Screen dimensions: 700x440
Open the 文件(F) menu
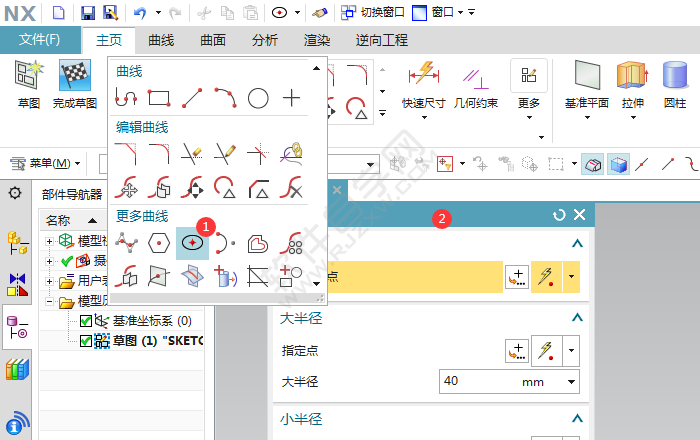(x=40, y=40)
